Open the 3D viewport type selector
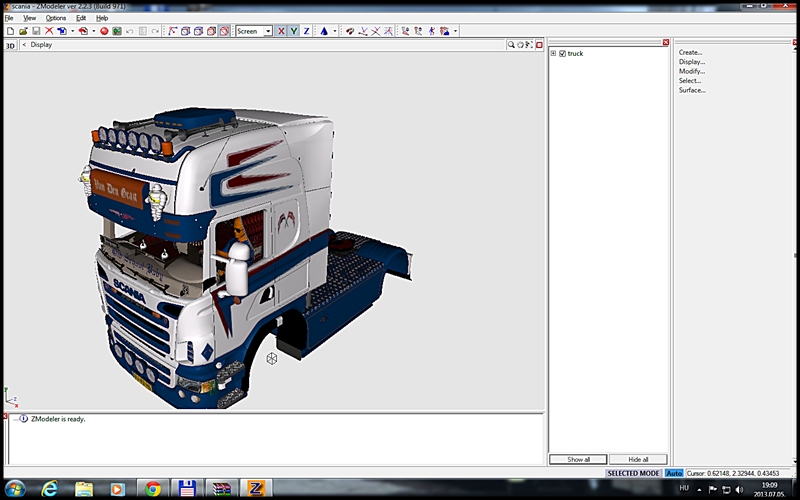The image size is (800, 500). click(x=11, y=45)
